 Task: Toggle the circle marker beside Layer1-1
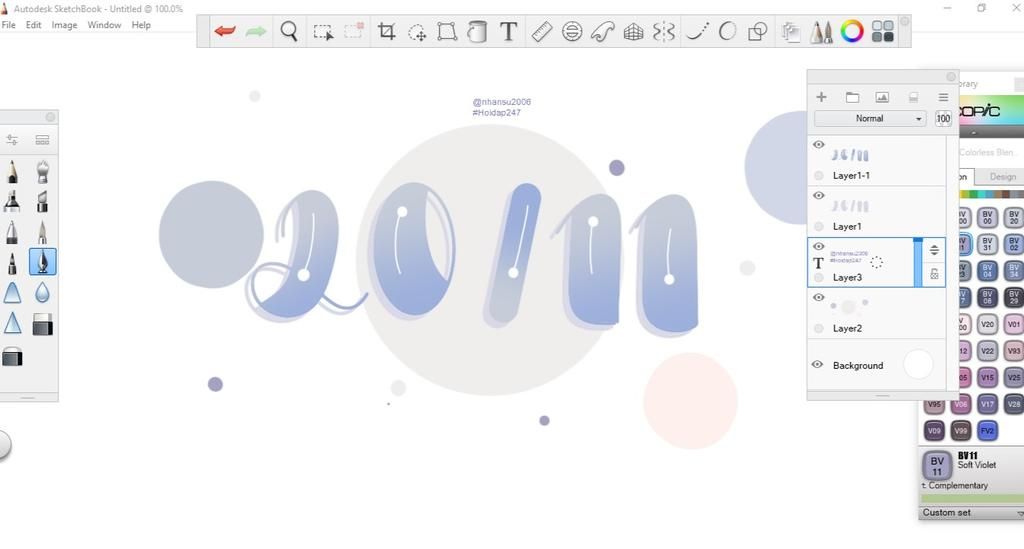coord(819,176)
